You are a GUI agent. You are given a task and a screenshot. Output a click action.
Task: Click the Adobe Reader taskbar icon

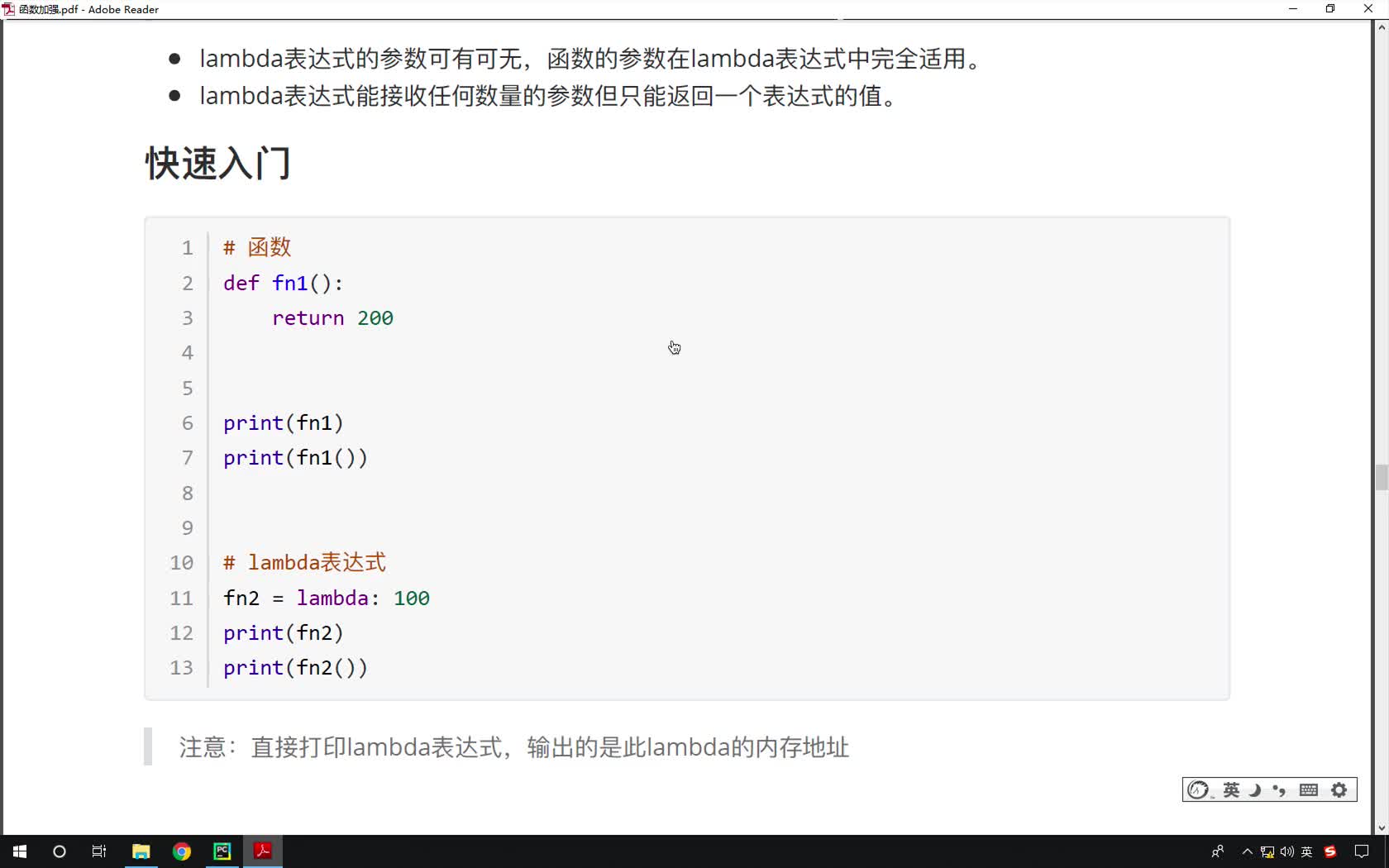point(263,851)
